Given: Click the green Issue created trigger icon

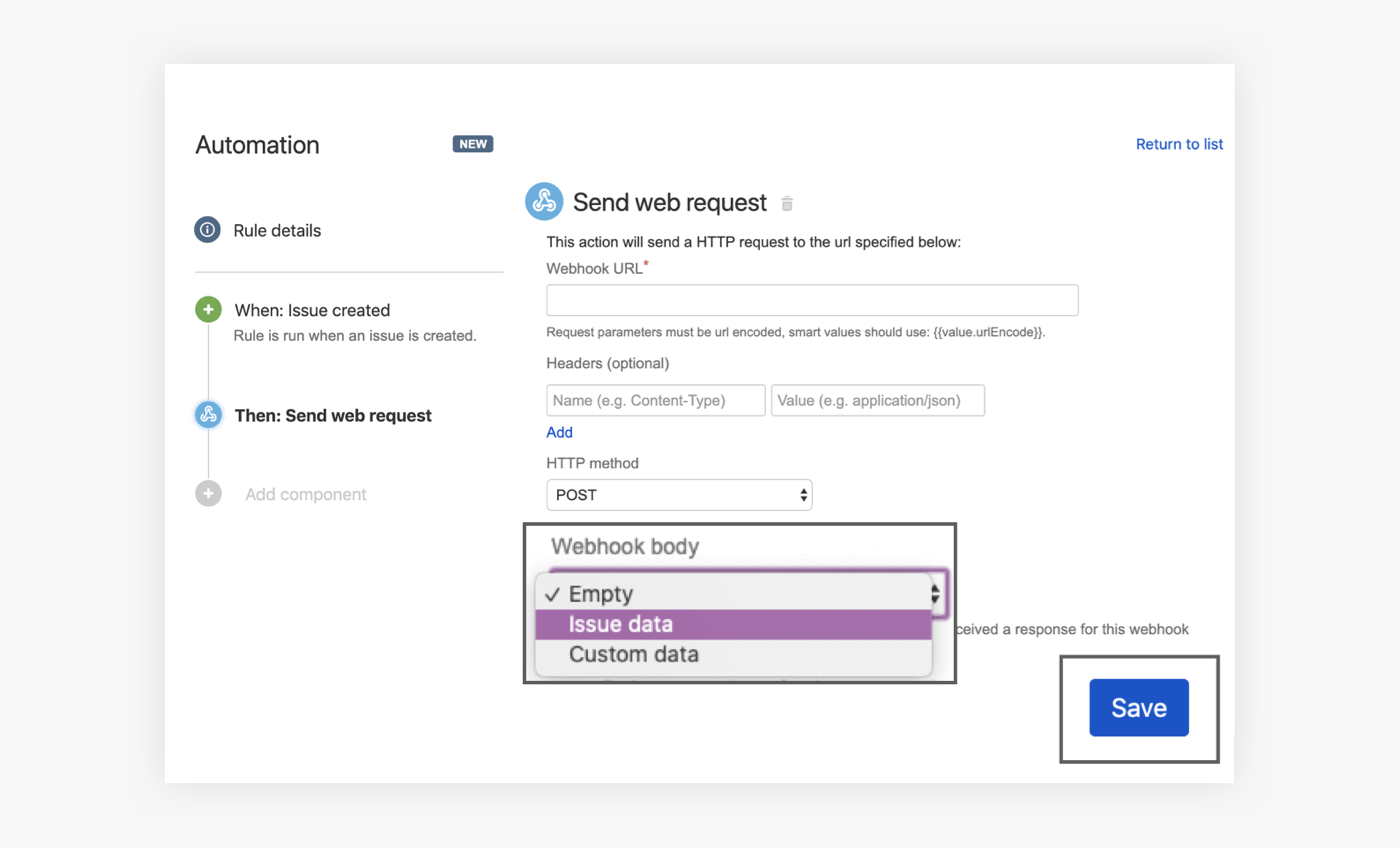Looking at the screenshot, I should [207, 310].
